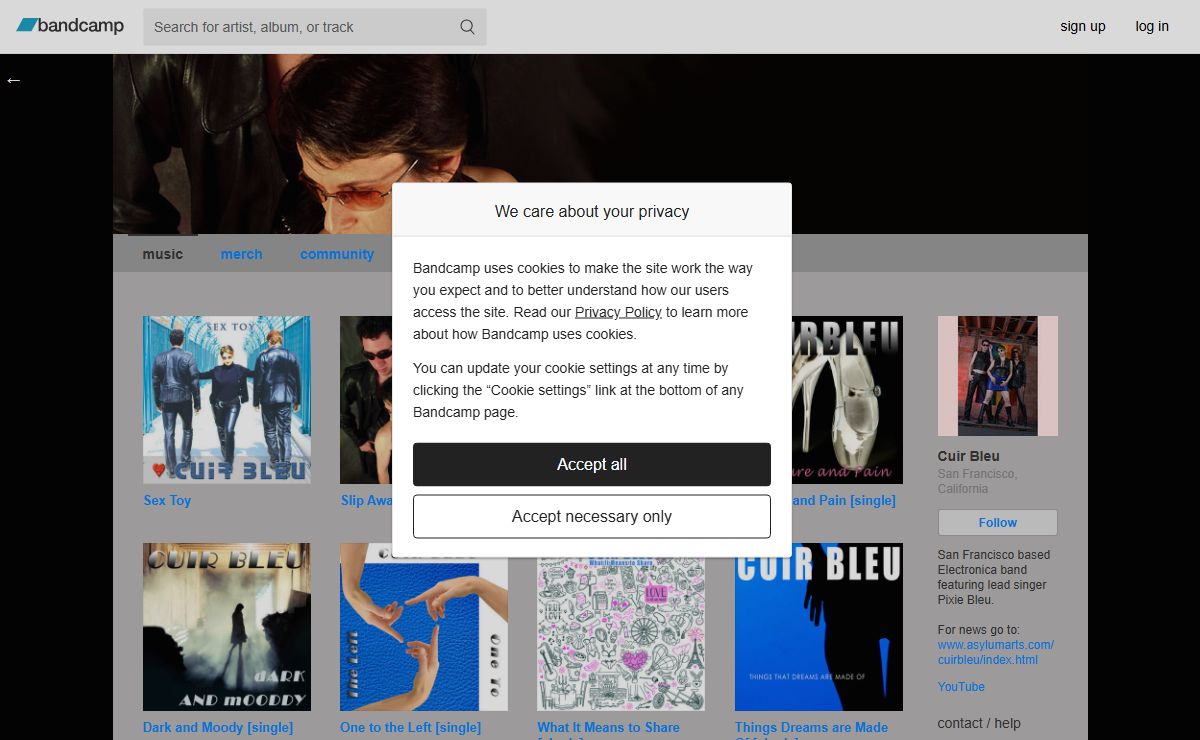1200x740 pixels.
Task: Click the Cuir Bleu band name
Action: tap(969, 456)
